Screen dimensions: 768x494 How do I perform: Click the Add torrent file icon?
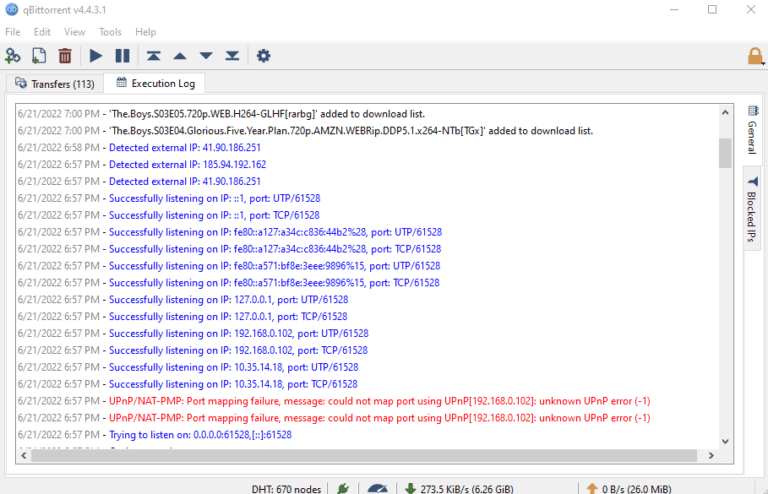(39, 56)
